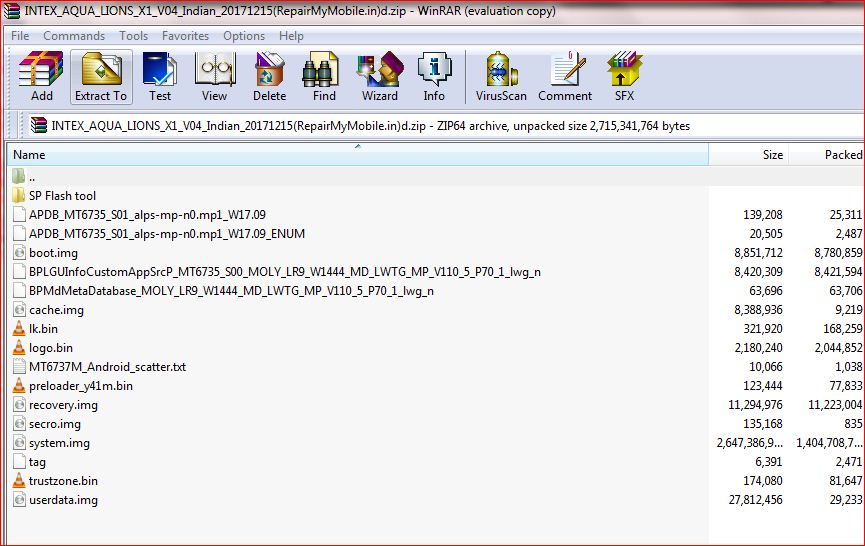This screenshot has height=546, width=865.
Task: Sort files by the Size column header
Action: pos(749,154)
